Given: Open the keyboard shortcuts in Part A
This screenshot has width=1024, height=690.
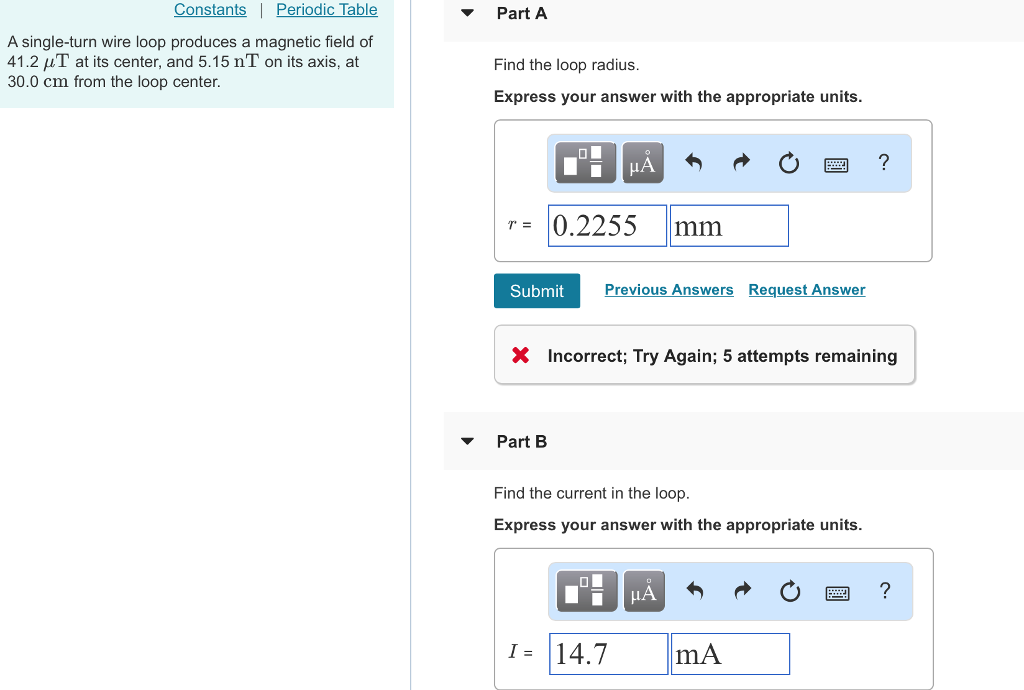Looking at the screenshot, I should click(x=836, y=163).
